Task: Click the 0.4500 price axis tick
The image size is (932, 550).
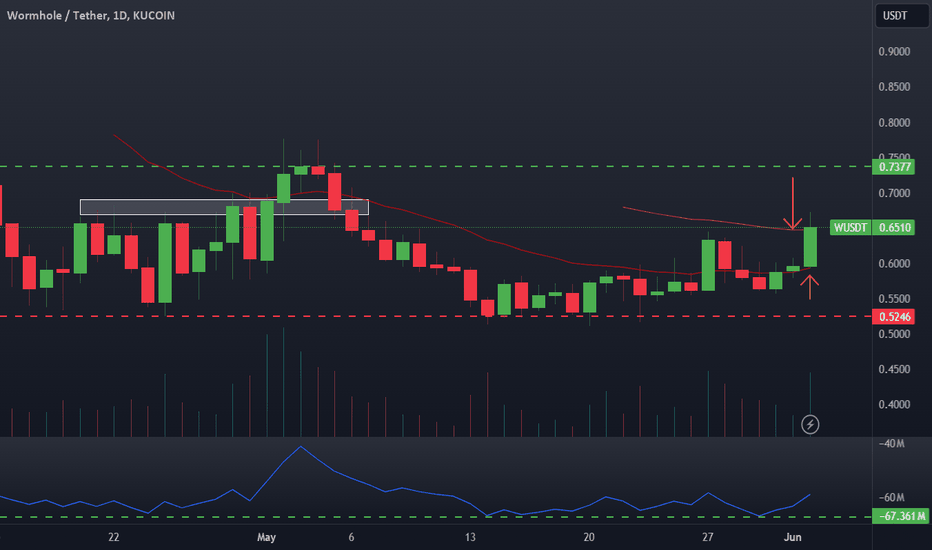Action: pyautogui.click(x=894, y=369)
